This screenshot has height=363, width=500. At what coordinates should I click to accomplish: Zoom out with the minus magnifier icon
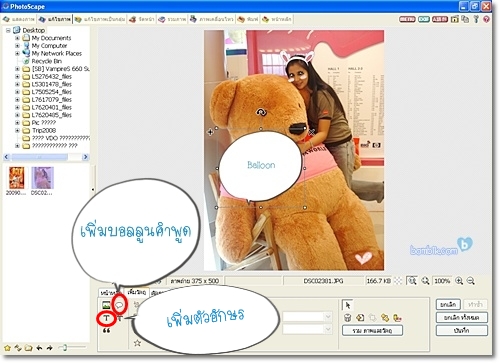pyautogui.click(x=470, y=281)
